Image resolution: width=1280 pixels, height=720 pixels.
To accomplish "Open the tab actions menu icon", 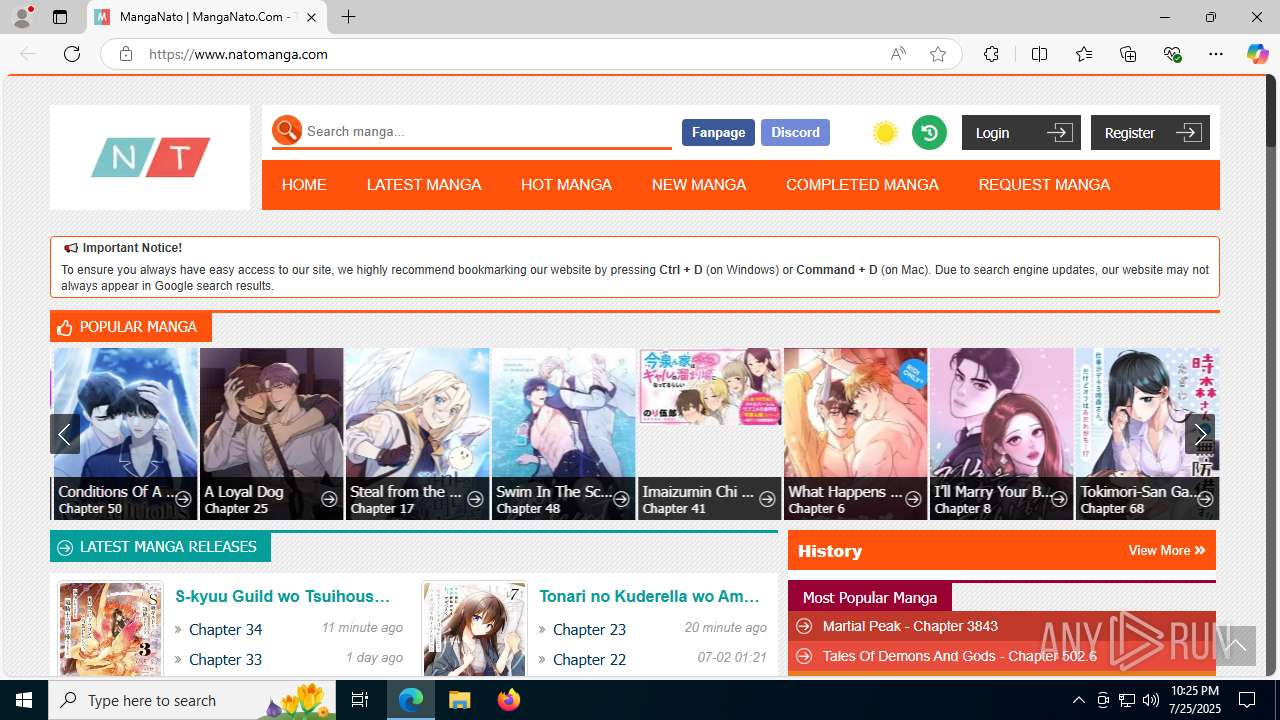I will (x=60, y=17).
